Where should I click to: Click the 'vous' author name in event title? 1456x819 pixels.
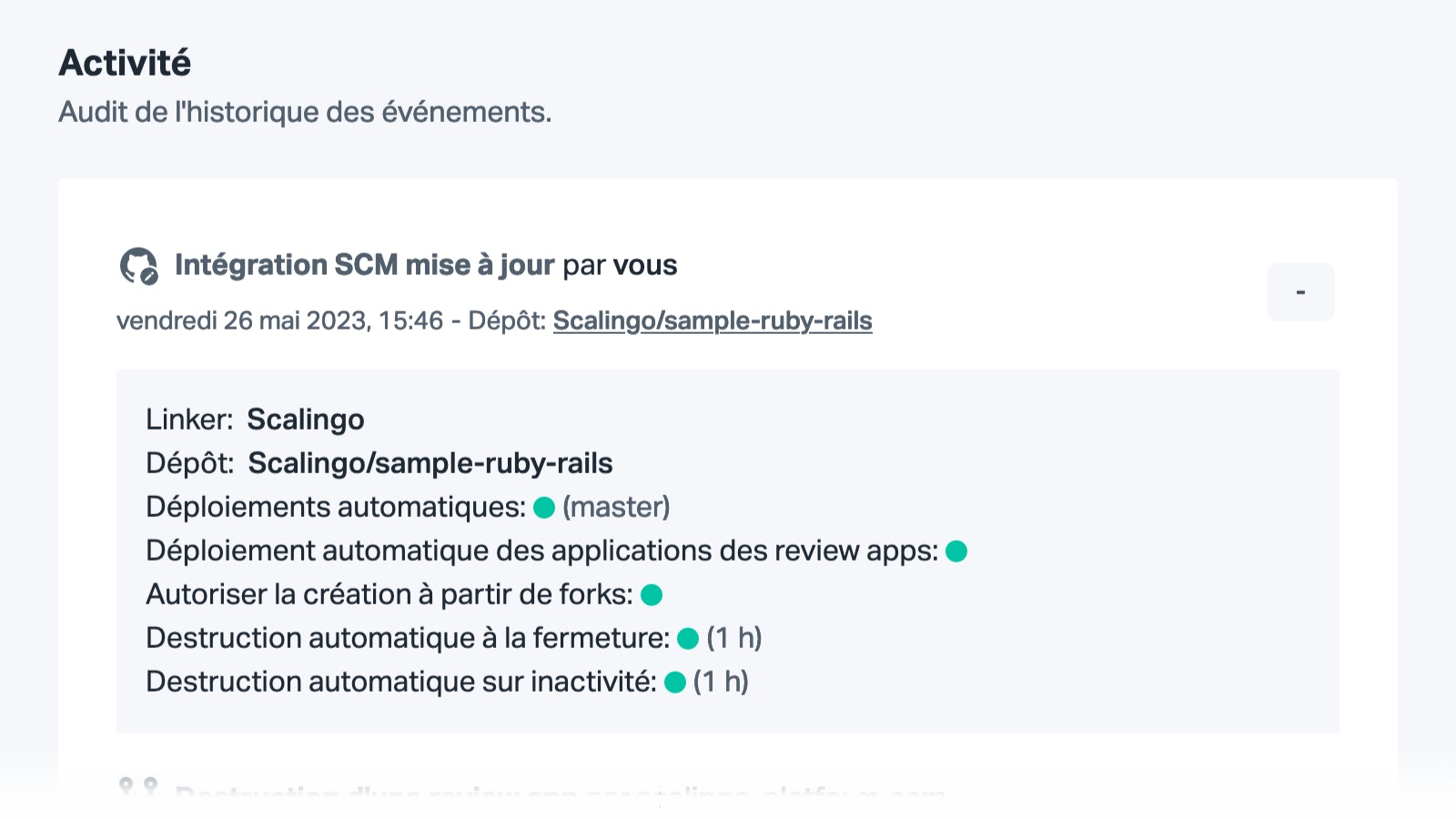[x=645, y=265]
